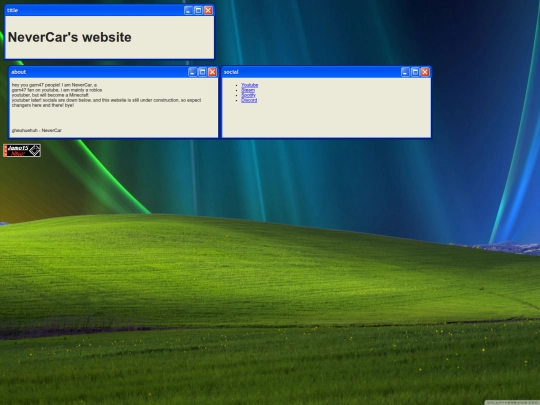Maximize the social window
540x405 pixels.
[x=415, y=72]
